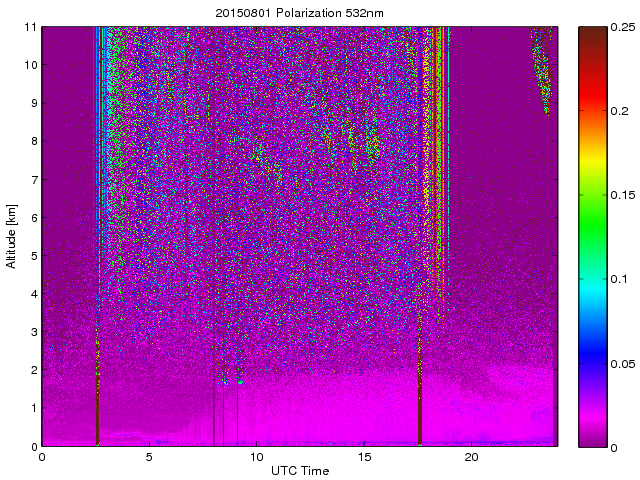Click the x-axis tick label 15

tap(365, 457)
